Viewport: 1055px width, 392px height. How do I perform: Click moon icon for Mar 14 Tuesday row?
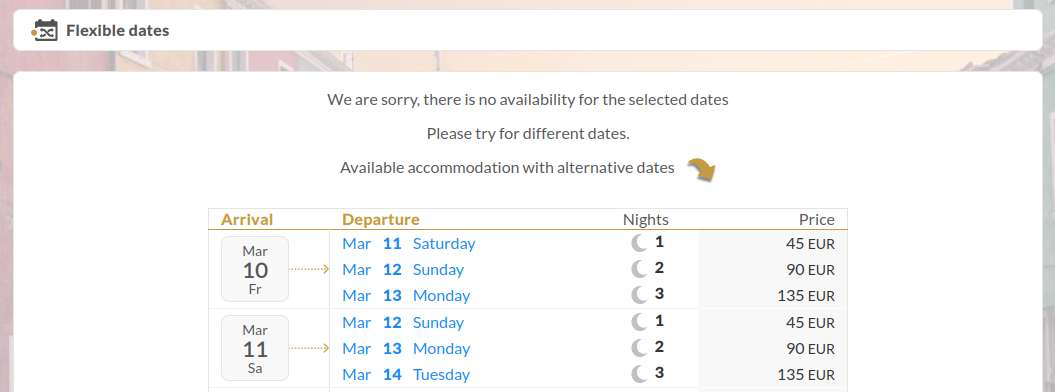639,375
